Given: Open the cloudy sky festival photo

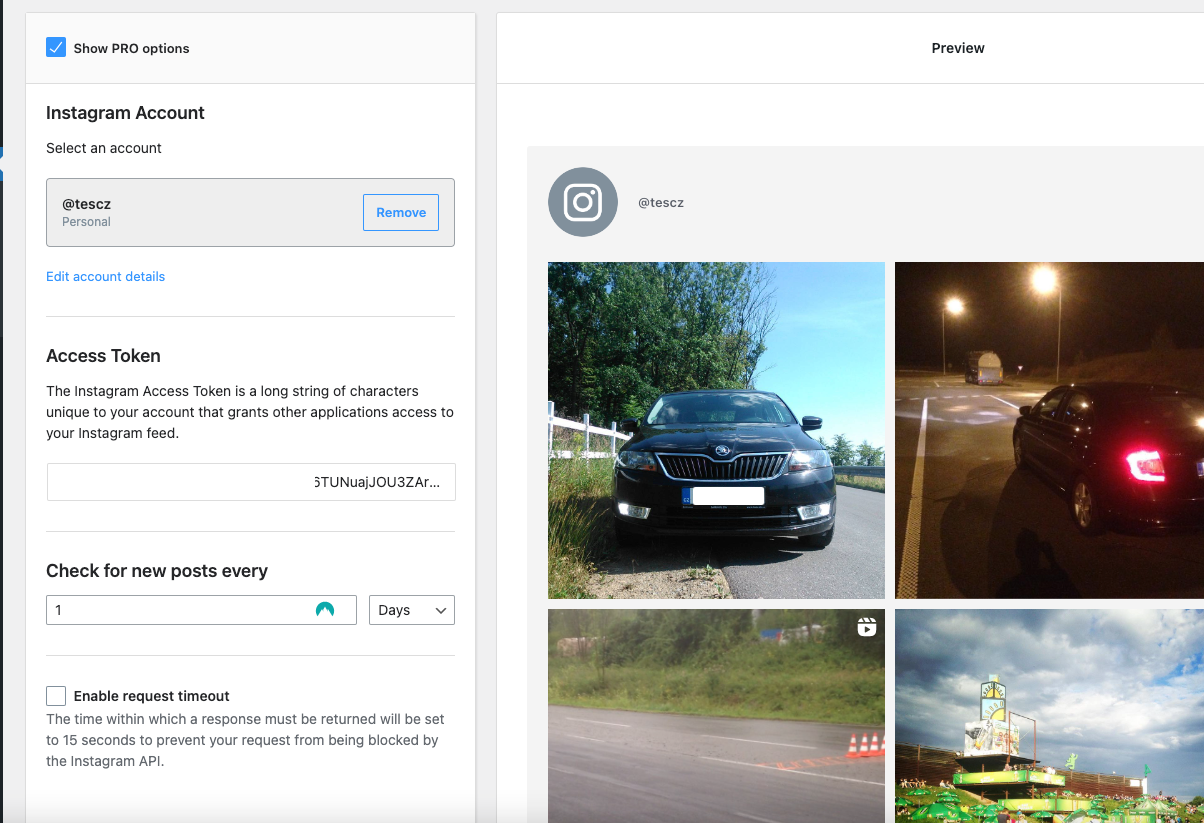Looking at the screenshot, I should tap(1049, 716).
